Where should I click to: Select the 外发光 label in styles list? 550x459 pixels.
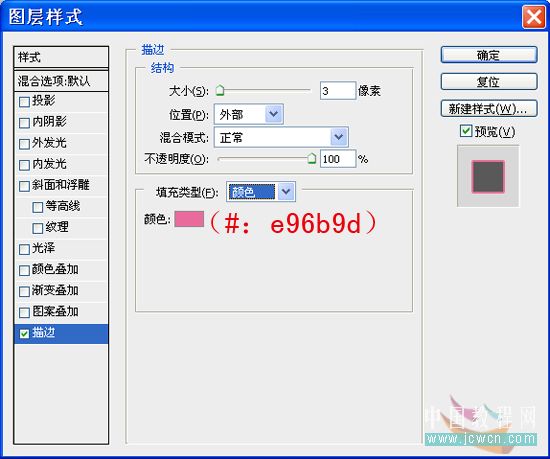(49, 143)
